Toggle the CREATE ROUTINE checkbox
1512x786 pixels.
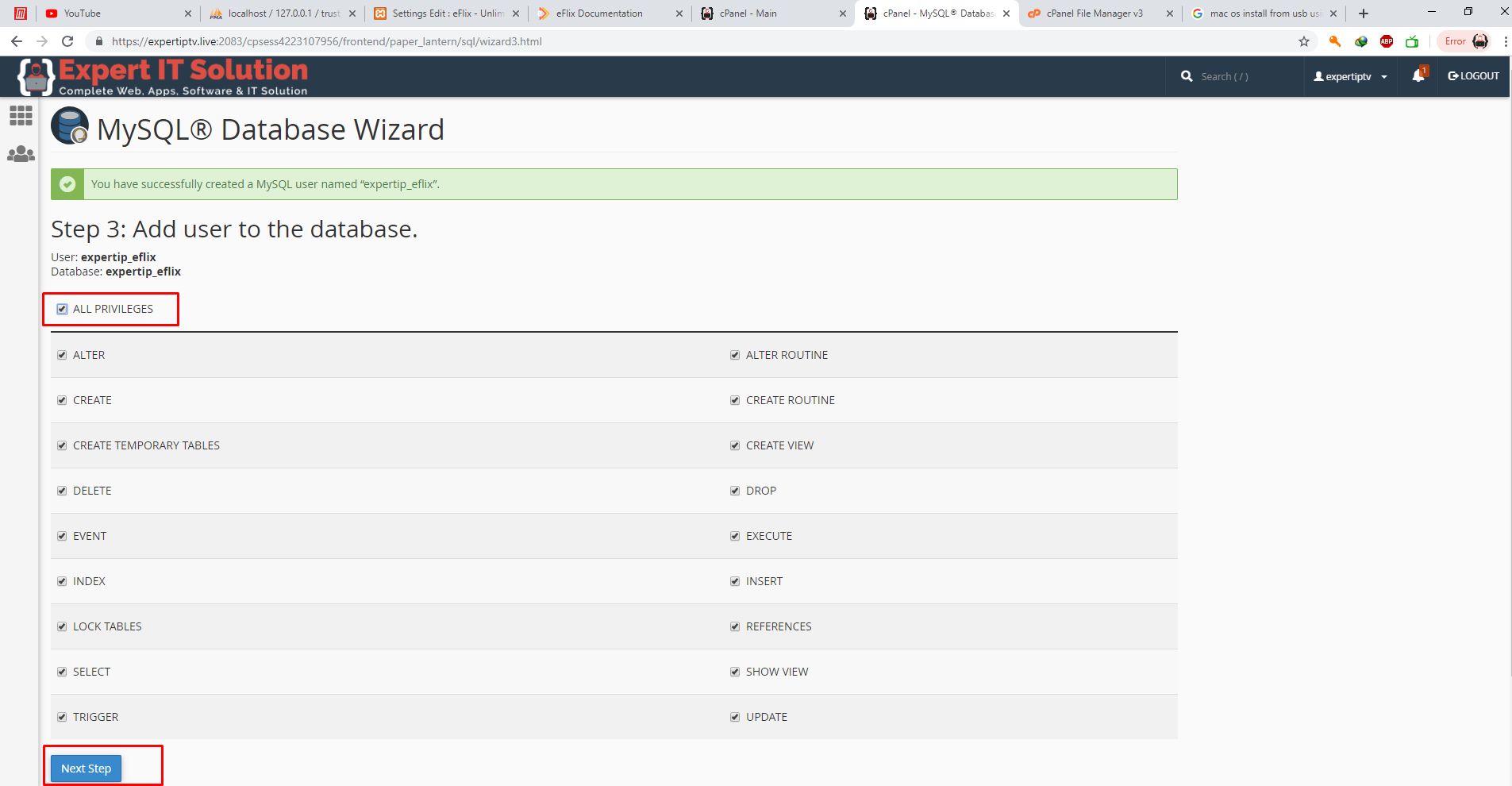pos(735,400)
